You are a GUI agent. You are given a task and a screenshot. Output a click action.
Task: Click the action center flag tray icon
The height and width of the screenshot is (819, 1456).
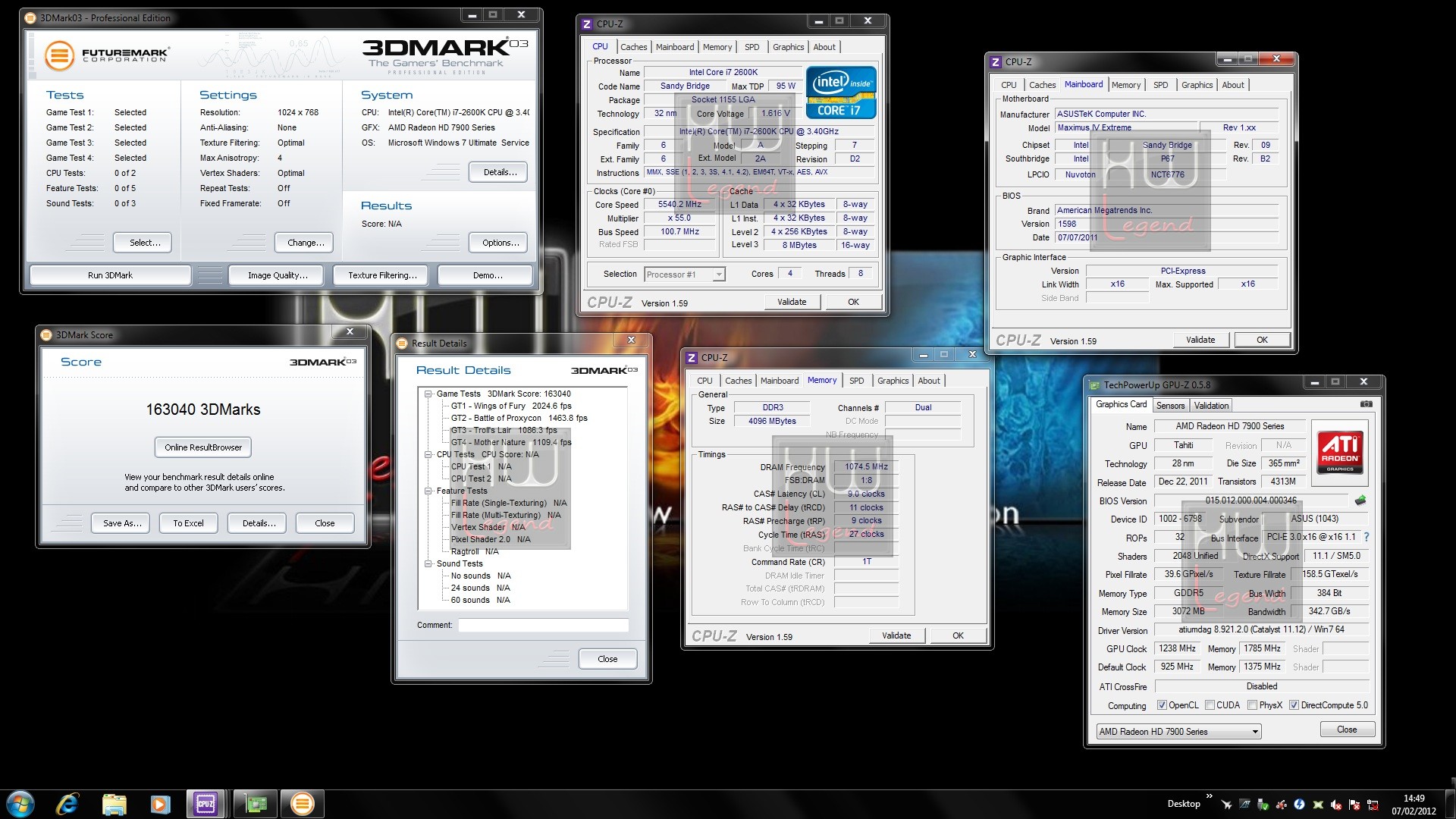pyautogui.click(x=1354, y=805)
